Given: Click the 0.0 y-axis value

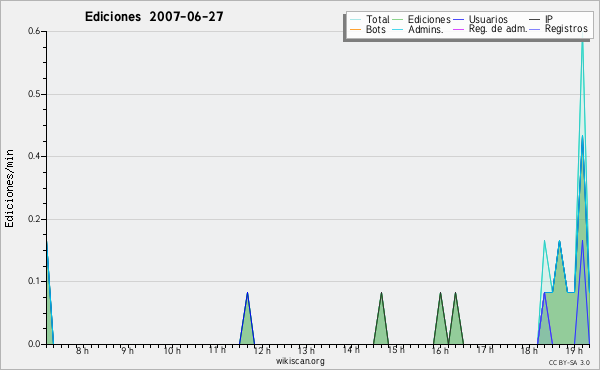Looking at the screenshot, I should point(34,344).
